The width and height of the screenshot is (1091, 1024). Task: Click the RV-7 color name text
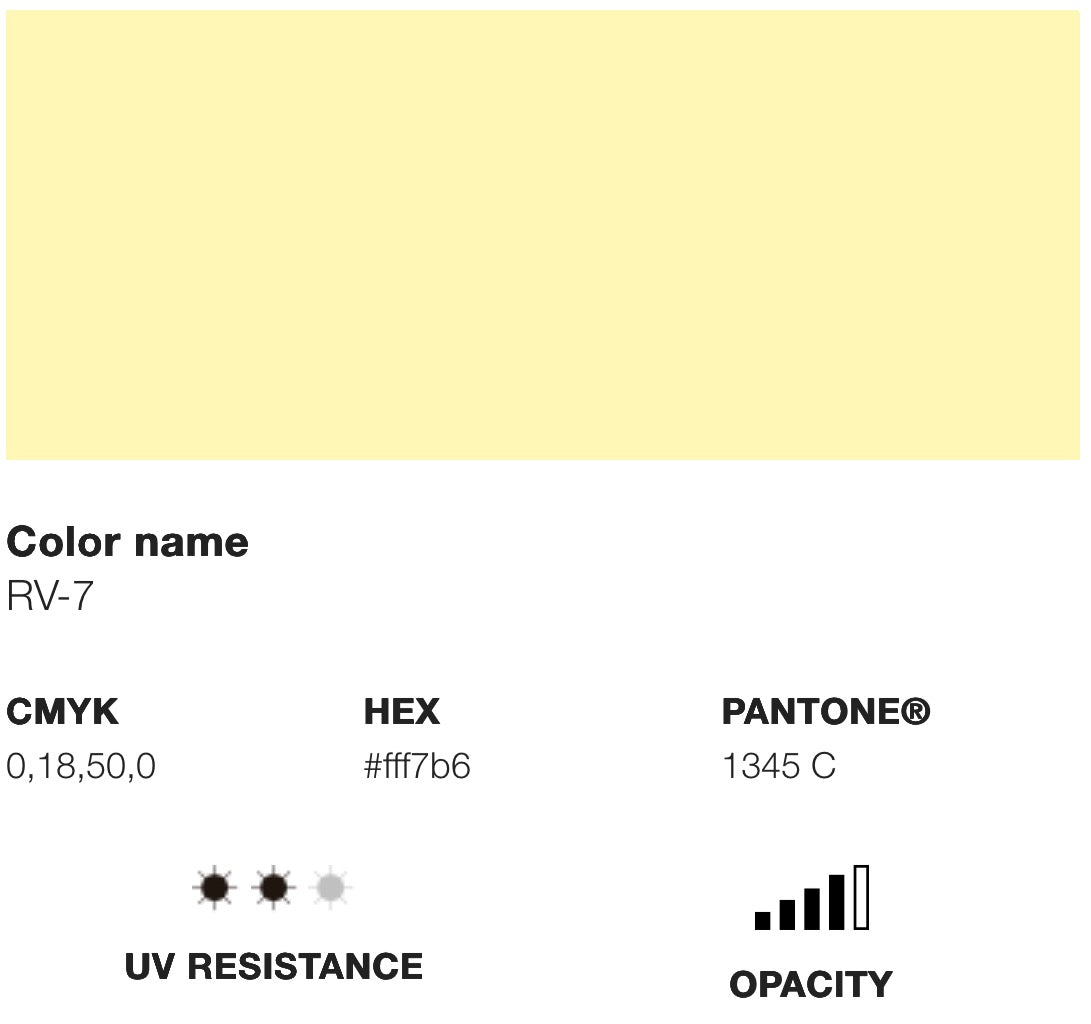[49, 596]
